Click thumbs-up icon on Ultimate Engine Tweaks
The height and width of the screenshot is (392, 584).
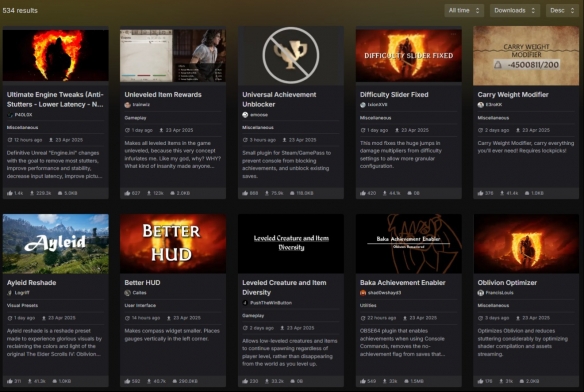click(10, 193)
